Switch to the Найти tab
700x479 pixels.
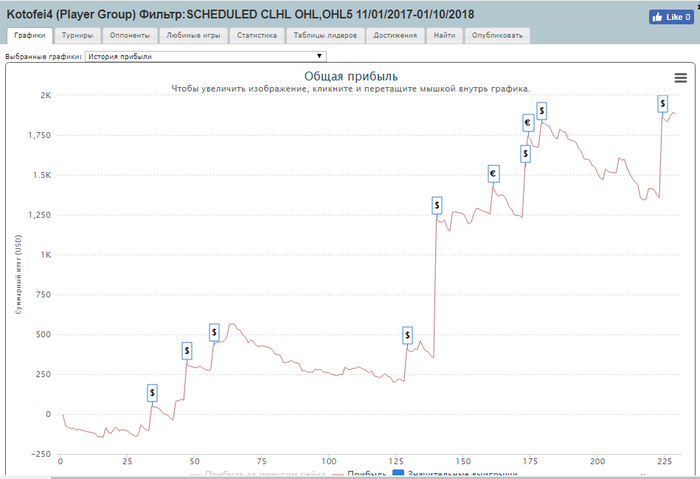pyautogui.click(x=445, y=35)
